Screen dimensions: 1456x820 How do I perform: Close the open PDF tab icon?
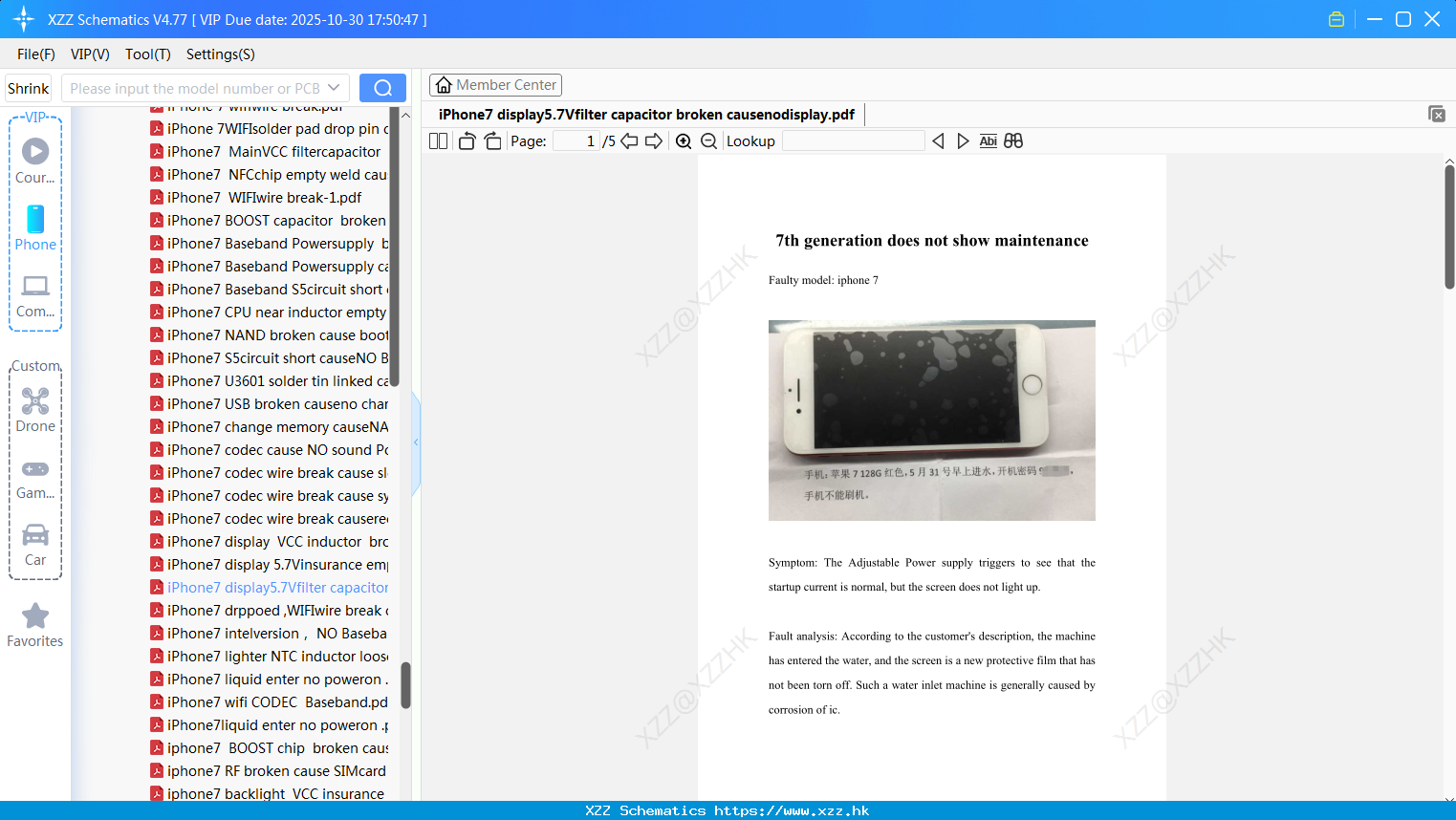click(x=1437, y=114)
